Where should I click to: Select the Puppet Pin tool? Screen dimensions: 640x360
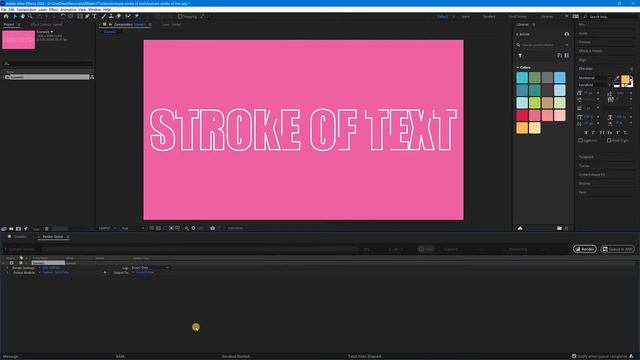[x=137, y=16]
